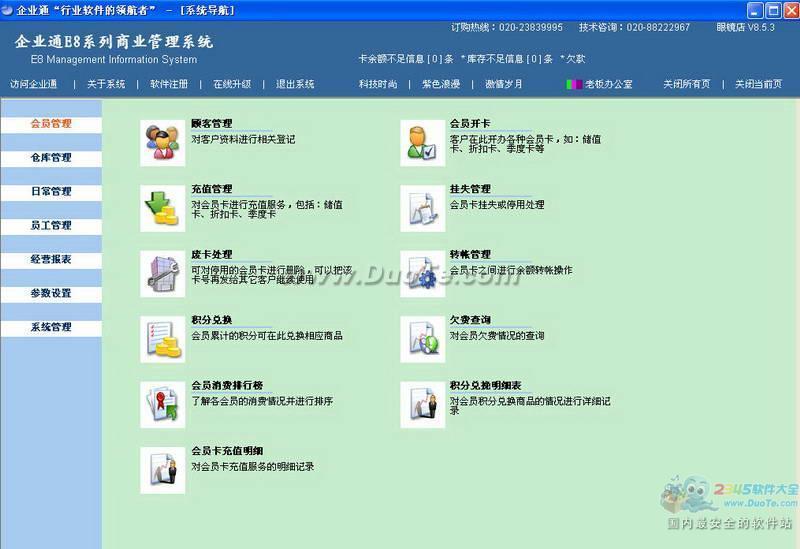This screenshot has height=549, width=800.
Task: Click 关闭当前页
Action: (x=758, y=84)
